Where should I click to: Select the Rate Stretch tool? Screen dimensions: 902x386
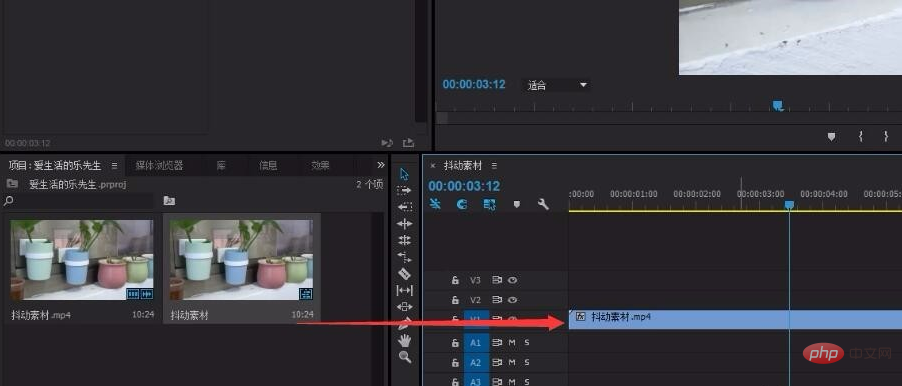pyautogui.click(x=404, y=257)
